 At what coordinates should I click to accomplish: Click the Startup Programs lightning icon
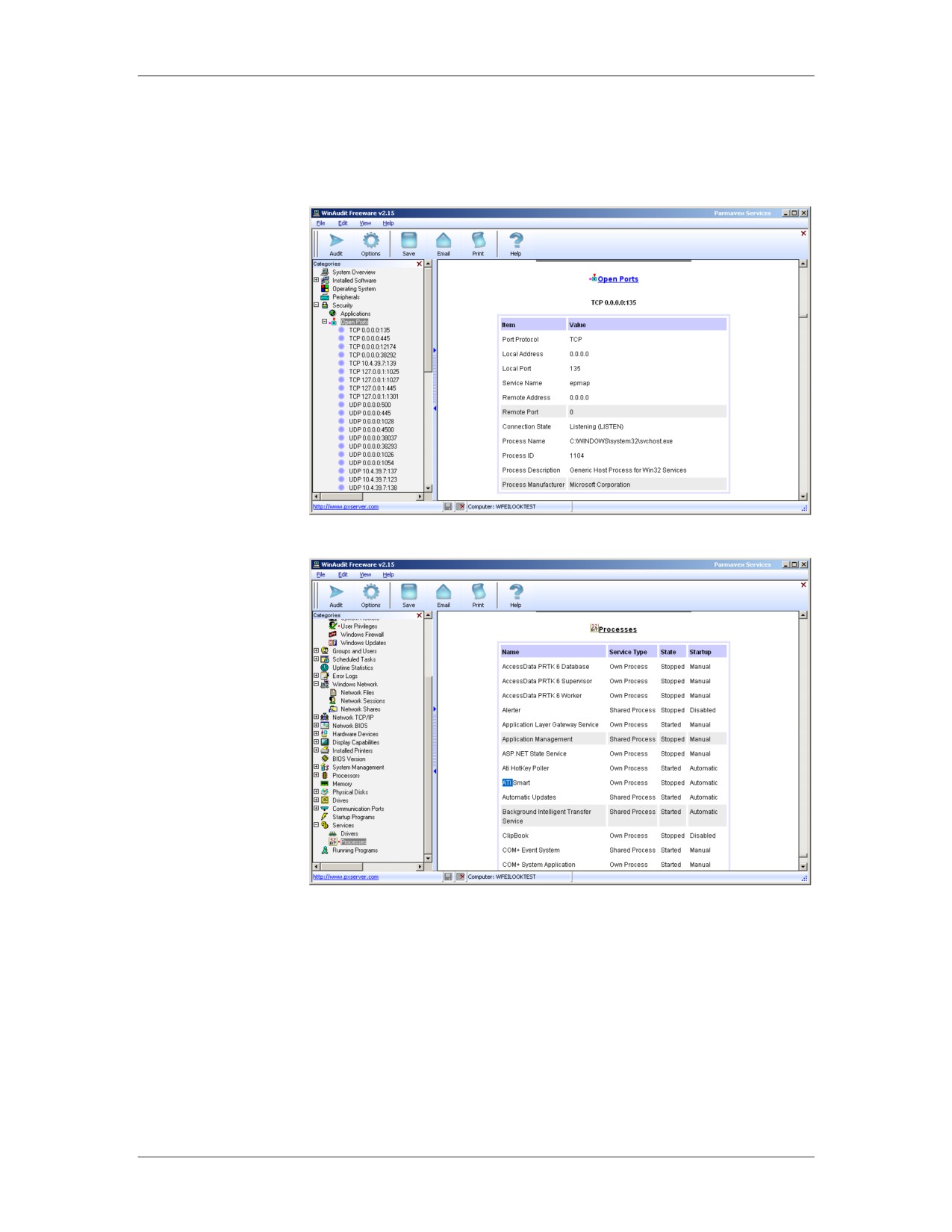pyautogui.click(x=325, y=817)
